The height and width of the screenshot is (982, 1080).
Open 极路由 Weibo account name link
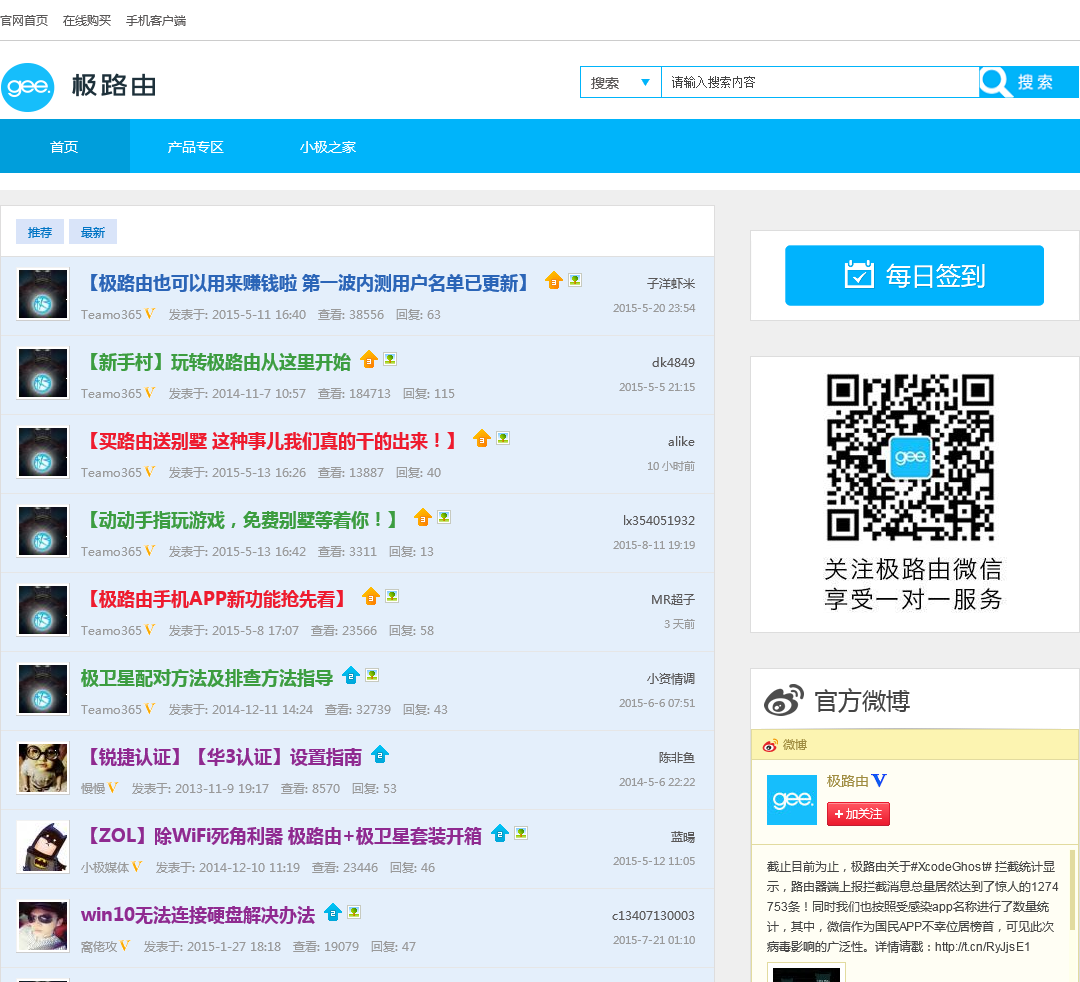pyautogui.click(x=848, y=781)
